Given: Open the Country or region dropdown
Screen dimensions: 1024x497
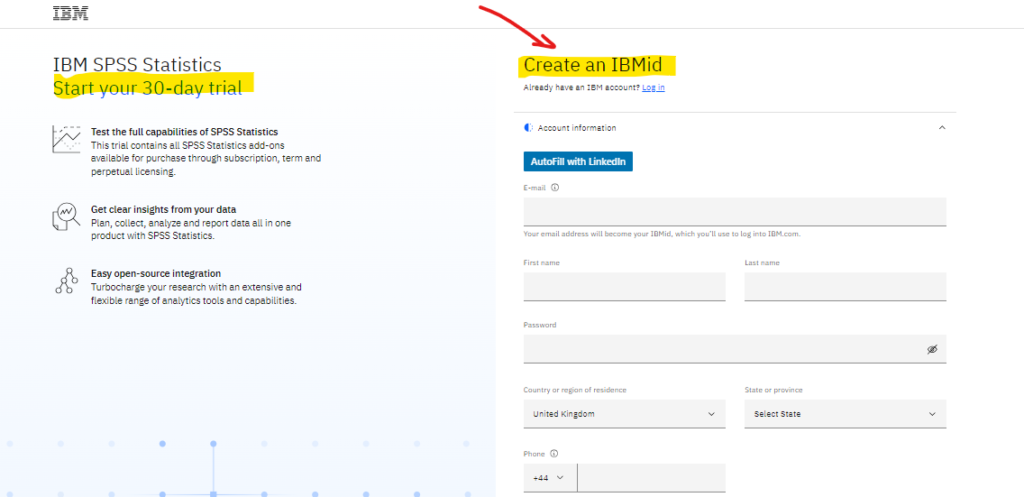Looking at the screenshot, I should click(x=624, y=414).
